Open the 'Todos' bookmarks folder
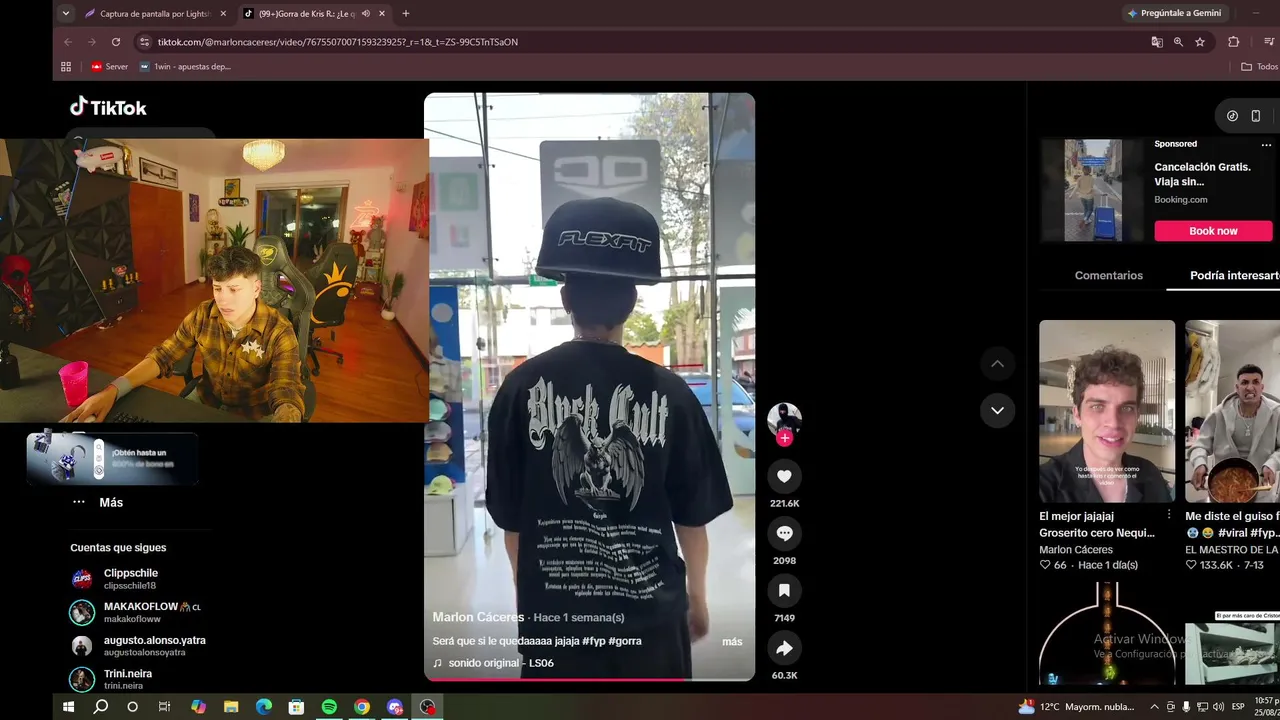Viewport: 1280px width, 720px height. coord(1260,67)
